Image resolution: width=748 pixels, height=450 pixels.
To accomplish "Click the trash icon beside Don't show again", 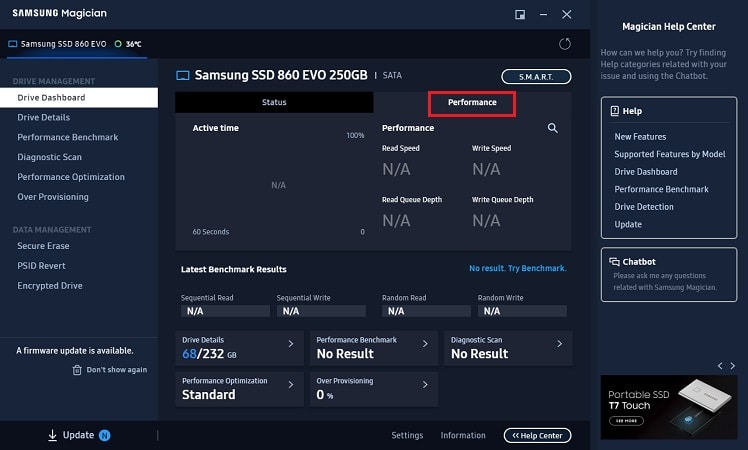I will pos(77,370).
